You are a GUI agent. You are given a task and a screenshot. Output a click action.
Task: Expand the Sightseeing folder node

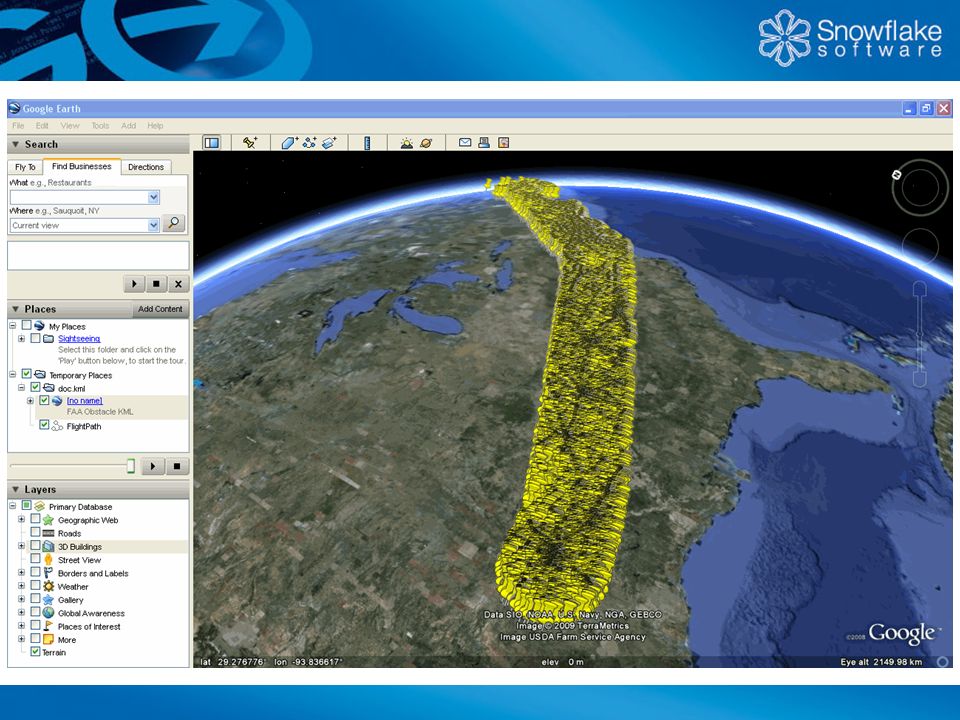point(21,339)
